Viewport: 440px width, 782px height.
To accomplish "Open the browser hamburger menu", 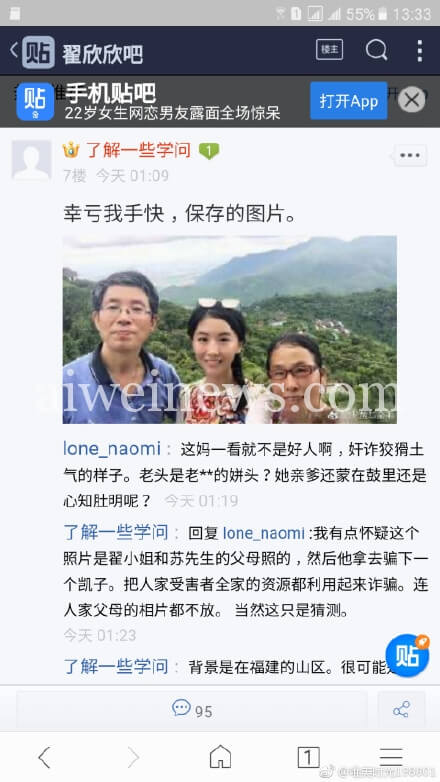I will [391, 757].
